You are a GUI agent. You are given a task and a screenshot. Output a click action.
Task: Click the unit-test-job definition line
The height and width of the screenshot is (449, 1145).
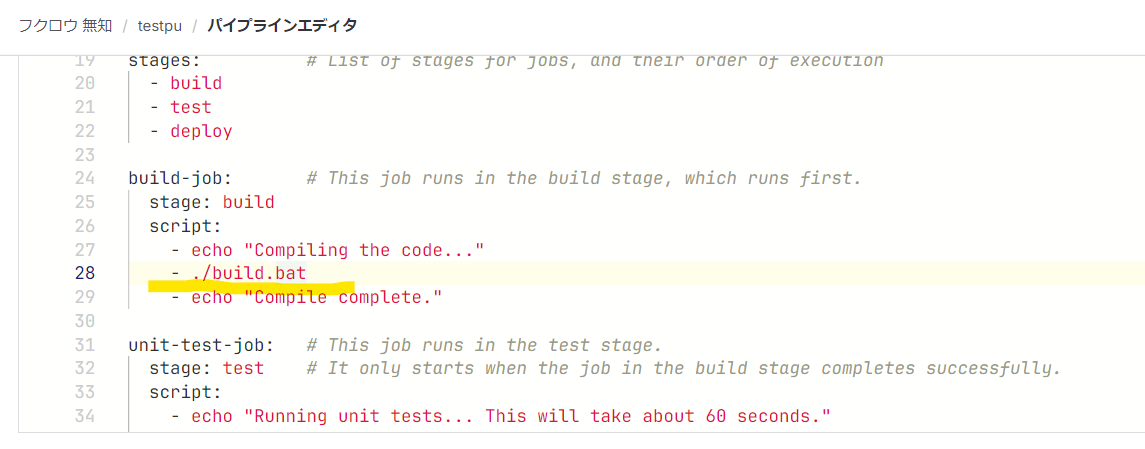[394, 345]
